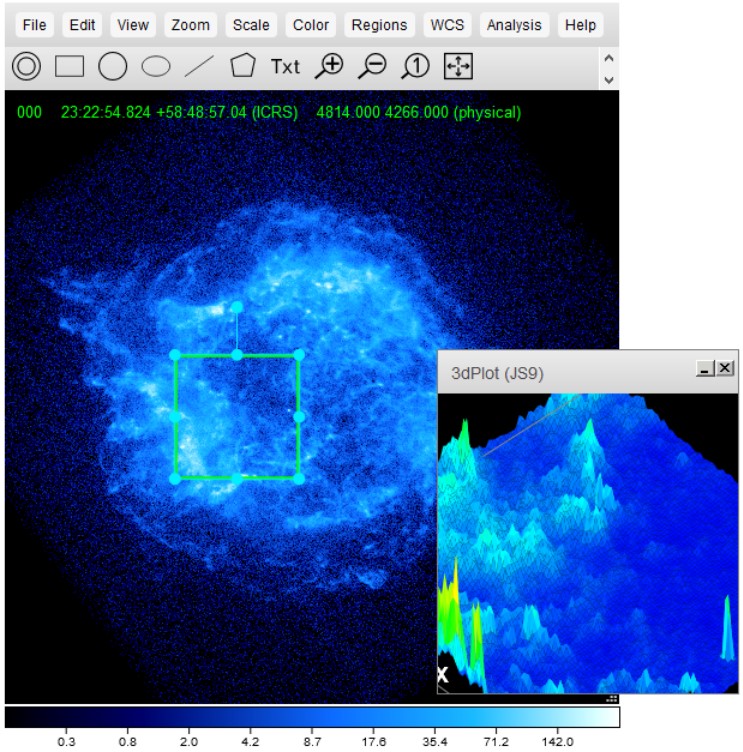Select the Txt text region tool

click(x=285, y=67)
